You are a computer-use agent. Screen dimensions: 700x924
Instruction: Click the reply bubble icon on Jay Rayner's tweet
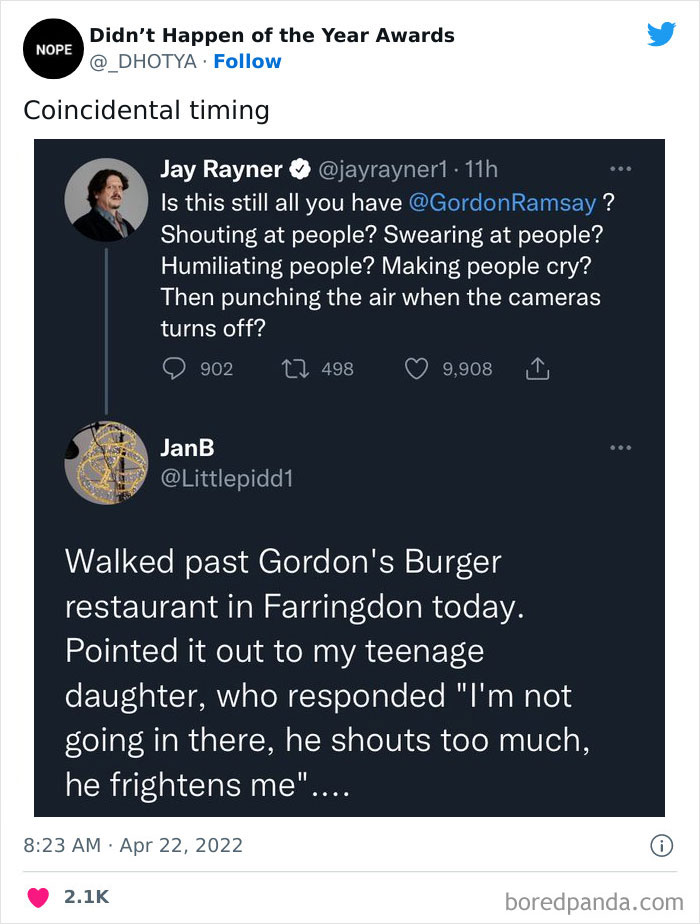[174, 369]
